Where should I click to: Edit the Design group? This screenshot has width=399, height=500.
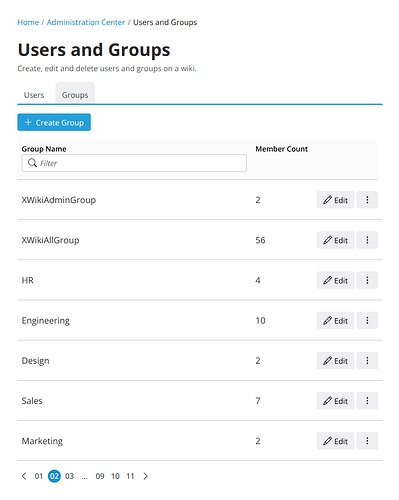(x=335, y=360)
